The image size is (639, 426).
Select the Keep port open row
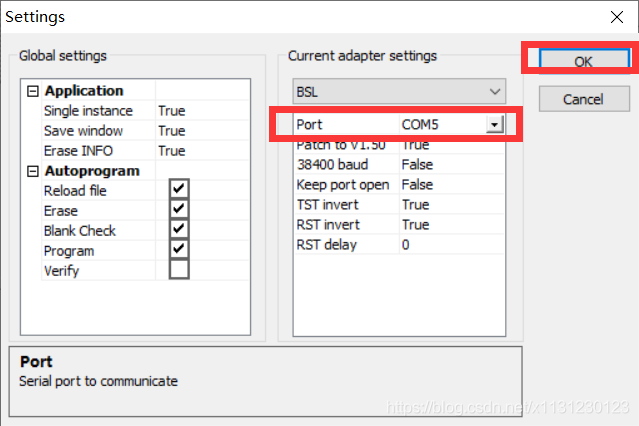345,184
